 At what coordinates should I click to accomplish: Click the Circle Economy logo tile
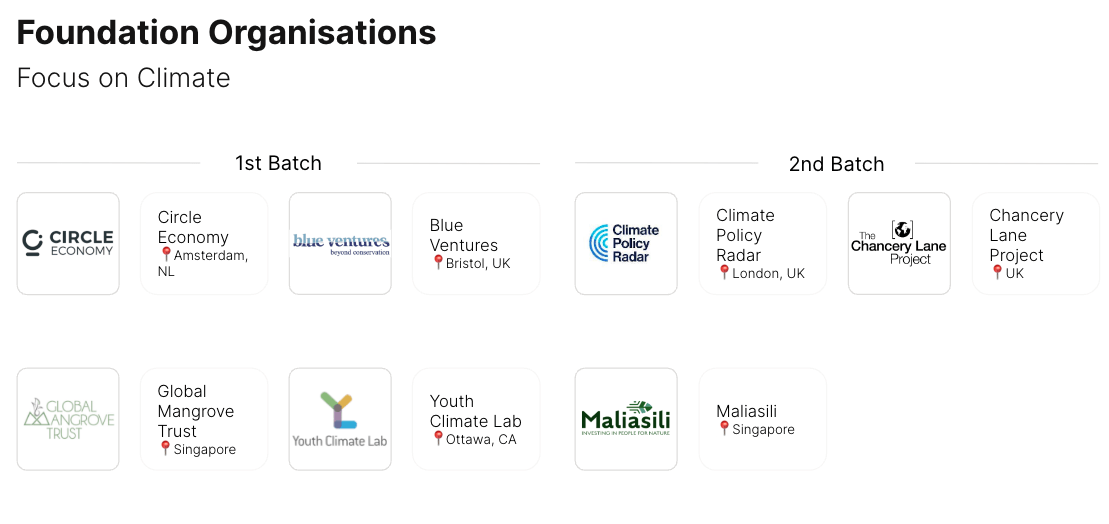pyautogui.click(x=68, y=243)
